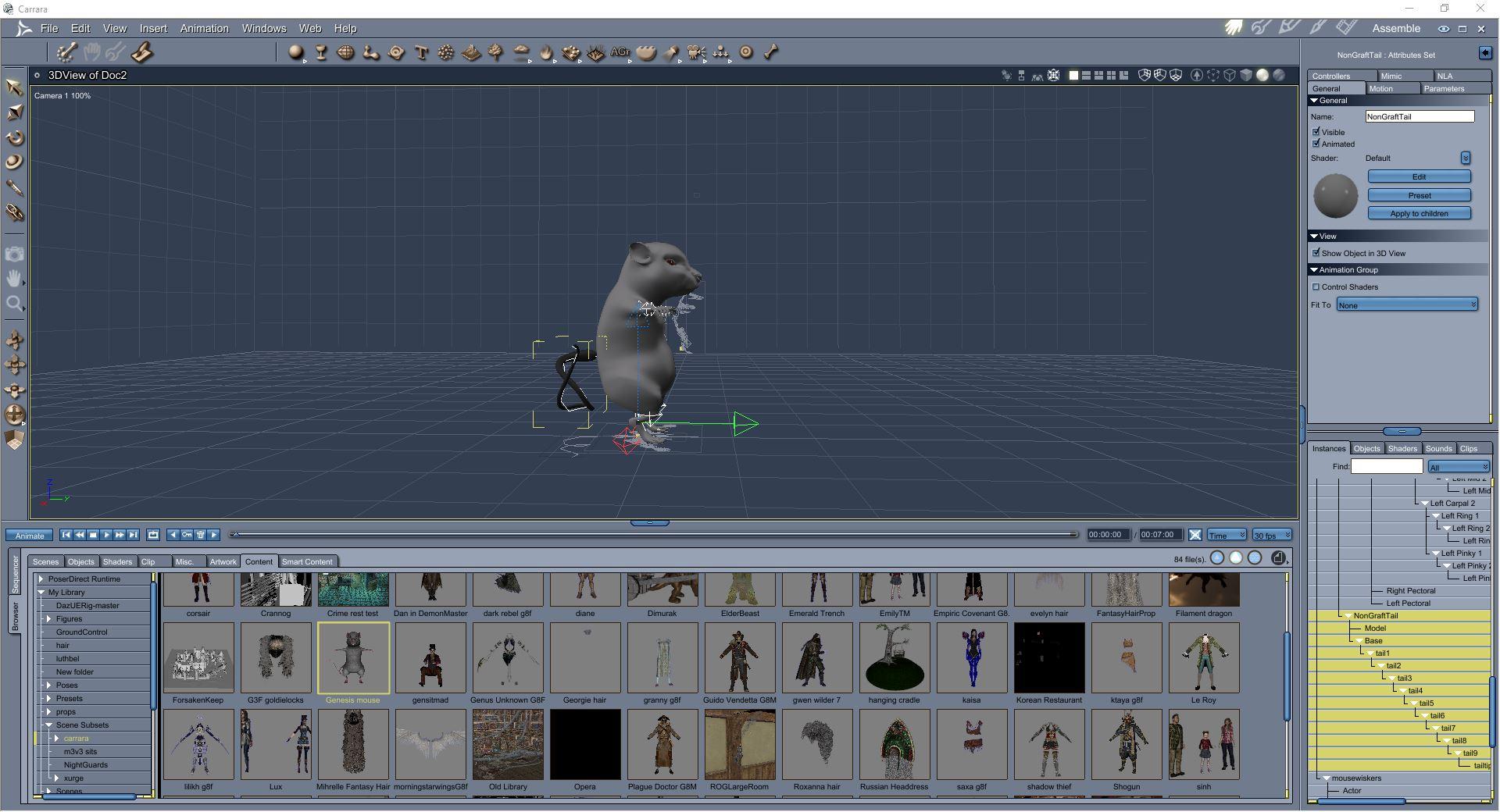1500x812 pixels.
Task: Insert a bone with the bone tool
Action: click(771, 52)
